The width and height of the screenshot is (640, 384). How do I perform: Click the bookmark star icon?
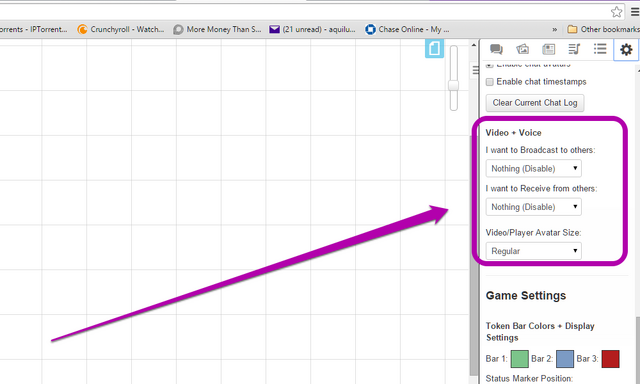616,12
